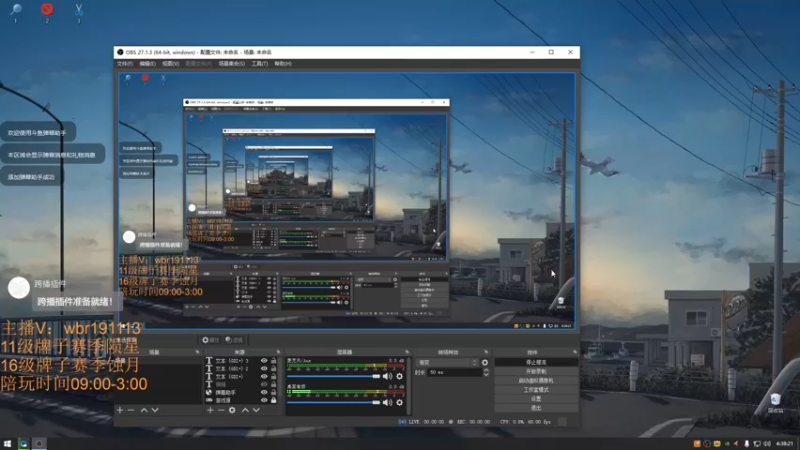
Task: Open the scissors desktop shortcut icon
Action: point(79,9)
